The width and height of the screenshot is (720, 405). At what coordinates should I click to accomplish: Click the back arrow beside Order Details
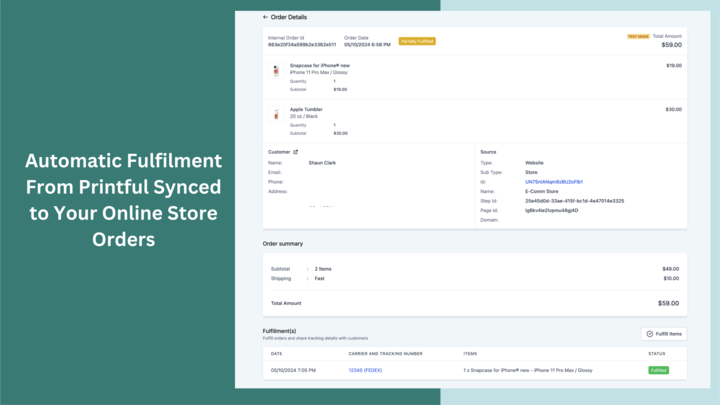pyautogui.click(x=265, y=17)
